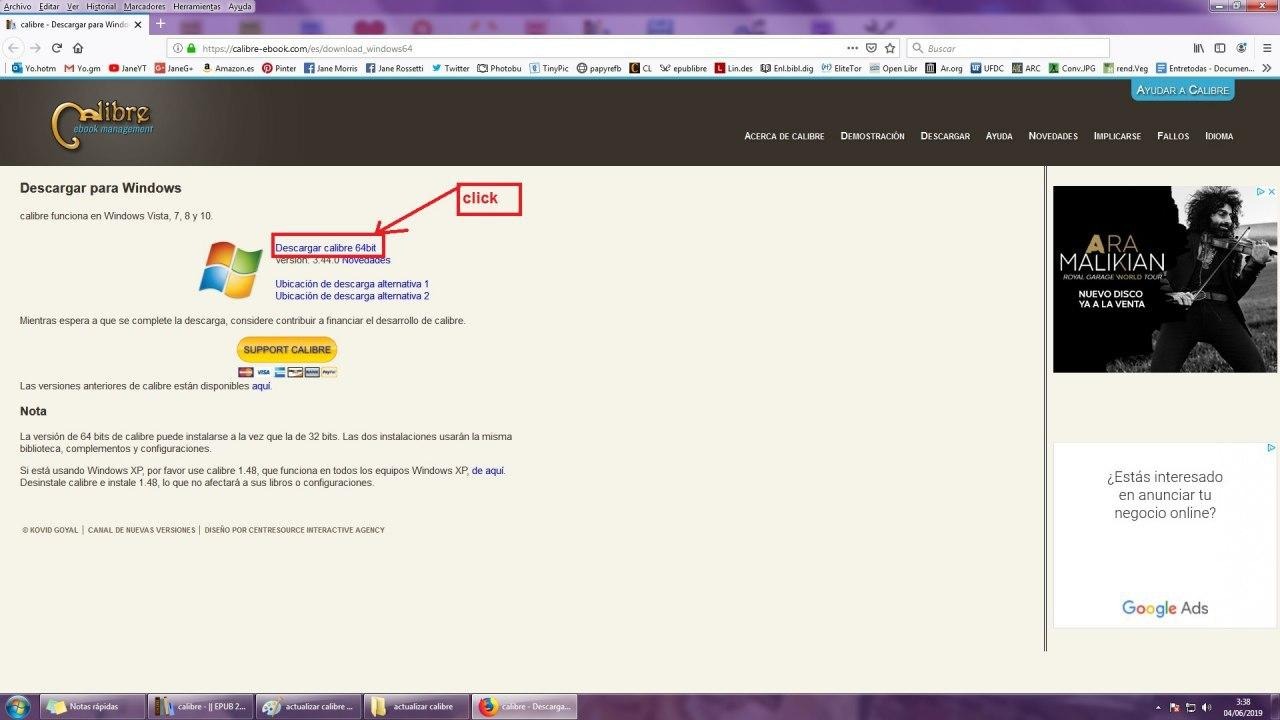Open the Firefox home page button
Image resolution: width=1280 pixels, height=720 pixels.
tap(78, 48)
